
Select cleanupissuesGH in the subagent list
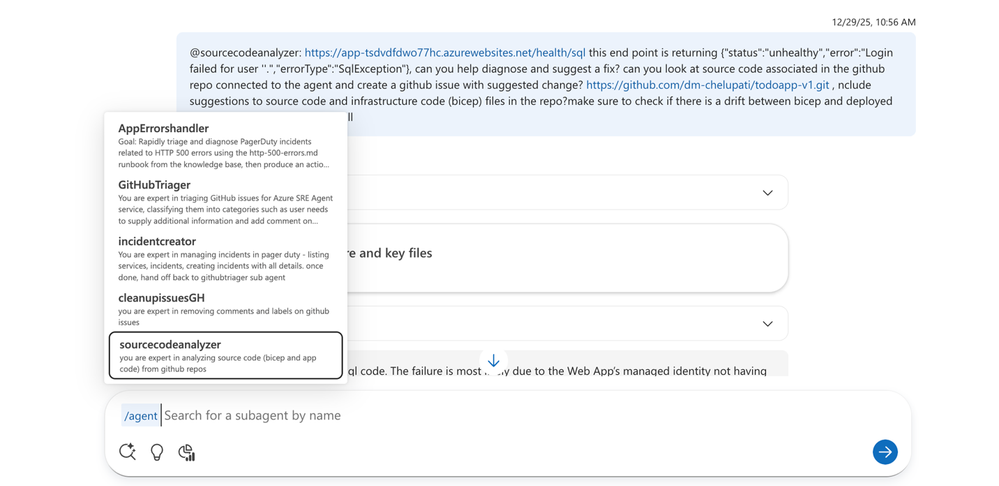pyautogui.click(x=224, y=309)
